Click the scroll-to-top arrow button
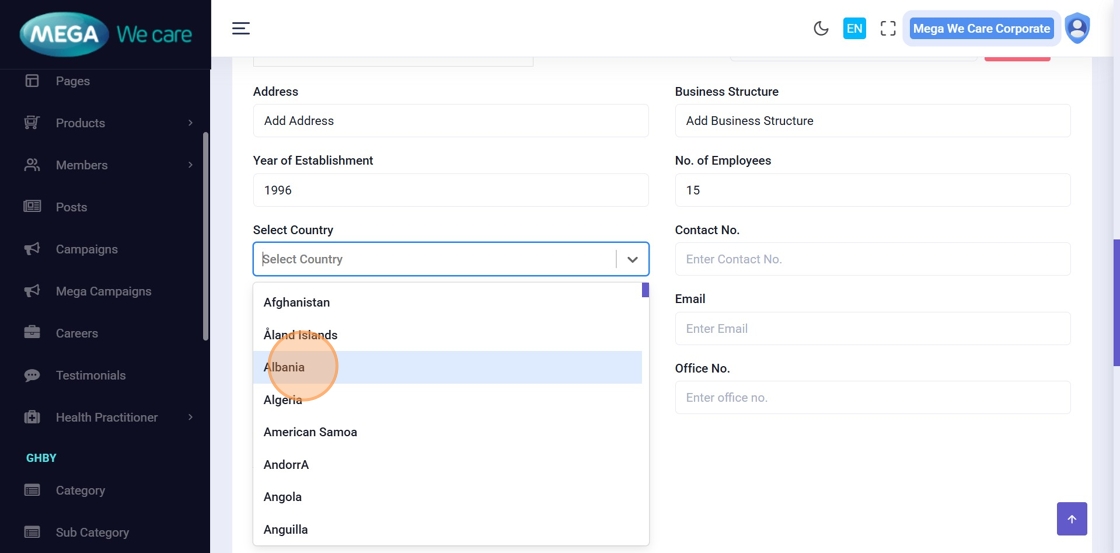 [1071, 519]
